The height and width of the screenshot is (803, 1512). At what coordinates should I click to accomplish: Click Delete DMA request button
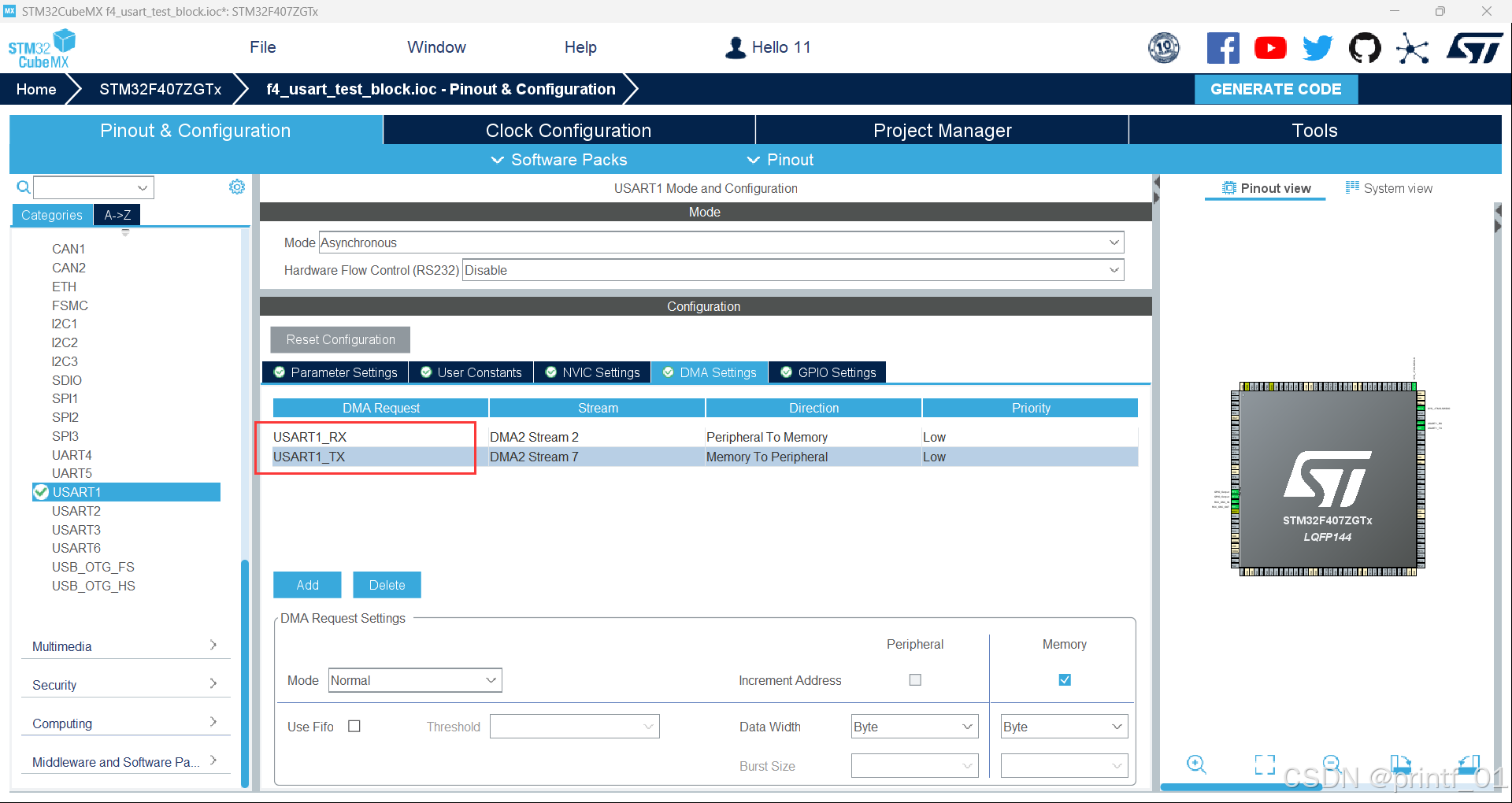point(387,585)
